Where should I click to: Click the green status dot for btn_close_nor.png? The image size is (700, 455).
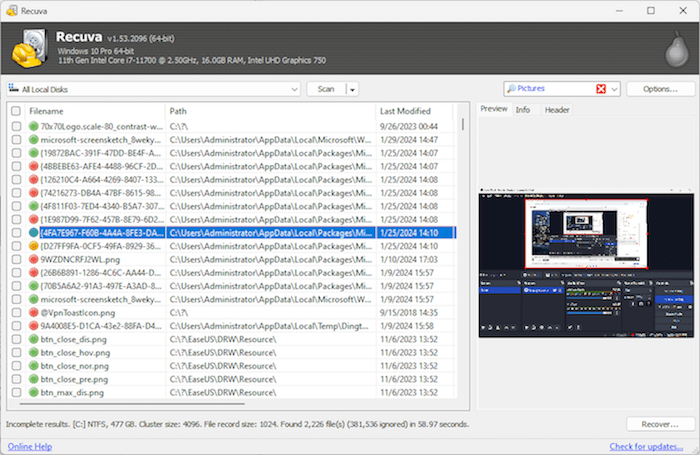pos(33,366)
